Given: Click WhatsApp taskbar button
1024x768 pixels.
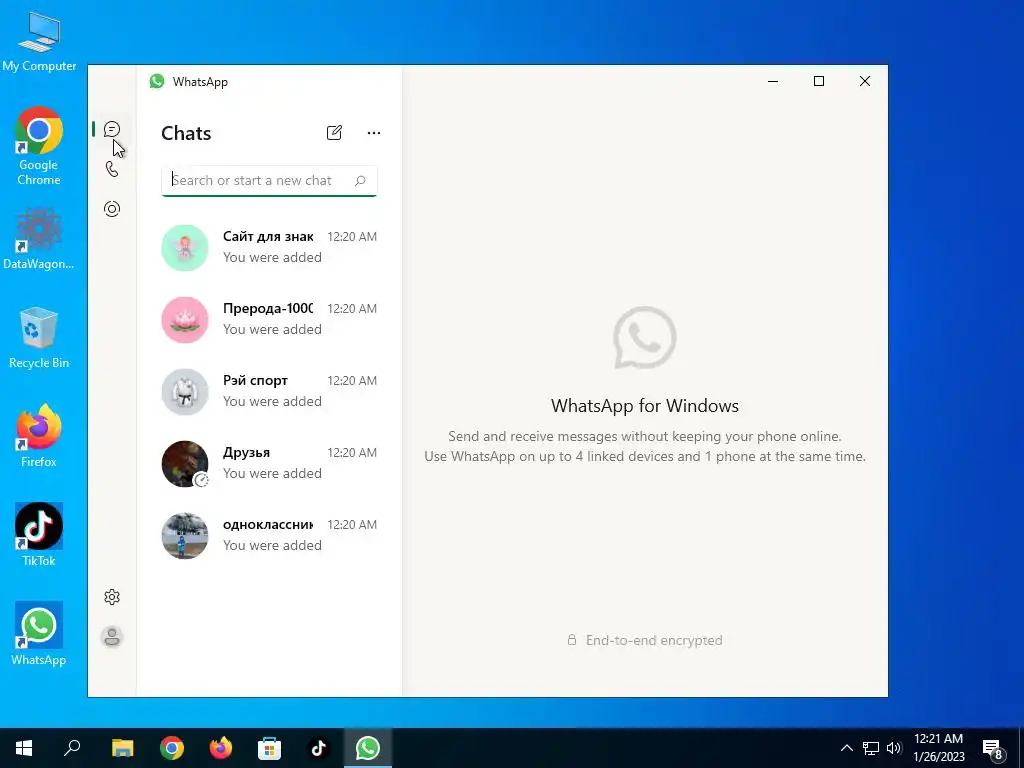Looking at the screenshot, I should click(368, 748).
